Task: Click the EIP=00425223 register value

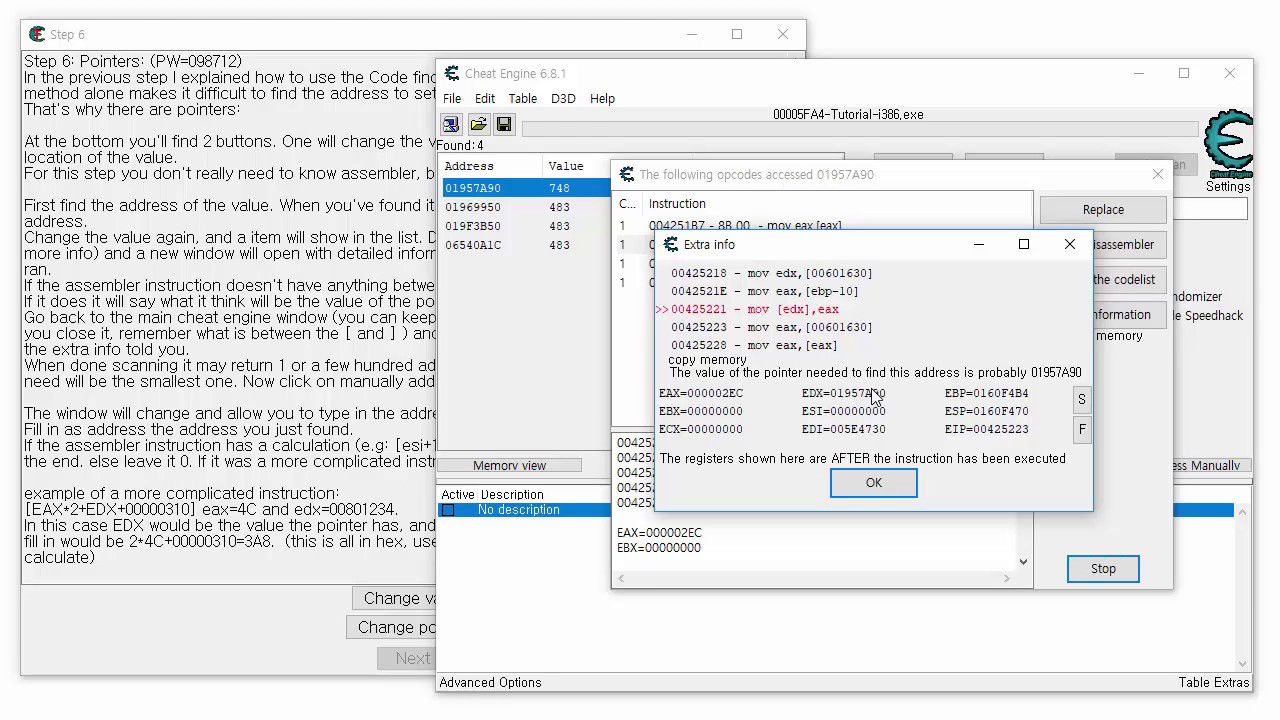Action: (987, 429)
